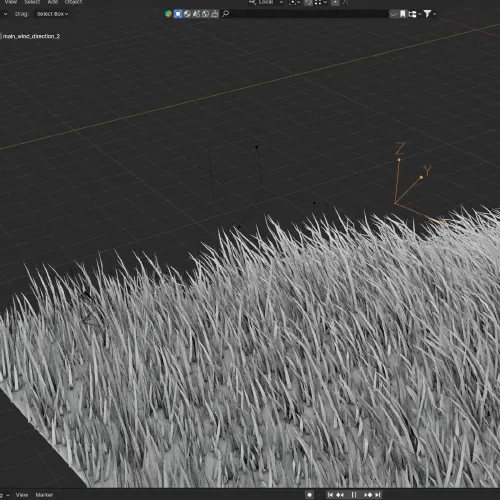Screen dimensions: 500x500
Task: Open the funnel filter dropdown
Action: tap(430, 14)
